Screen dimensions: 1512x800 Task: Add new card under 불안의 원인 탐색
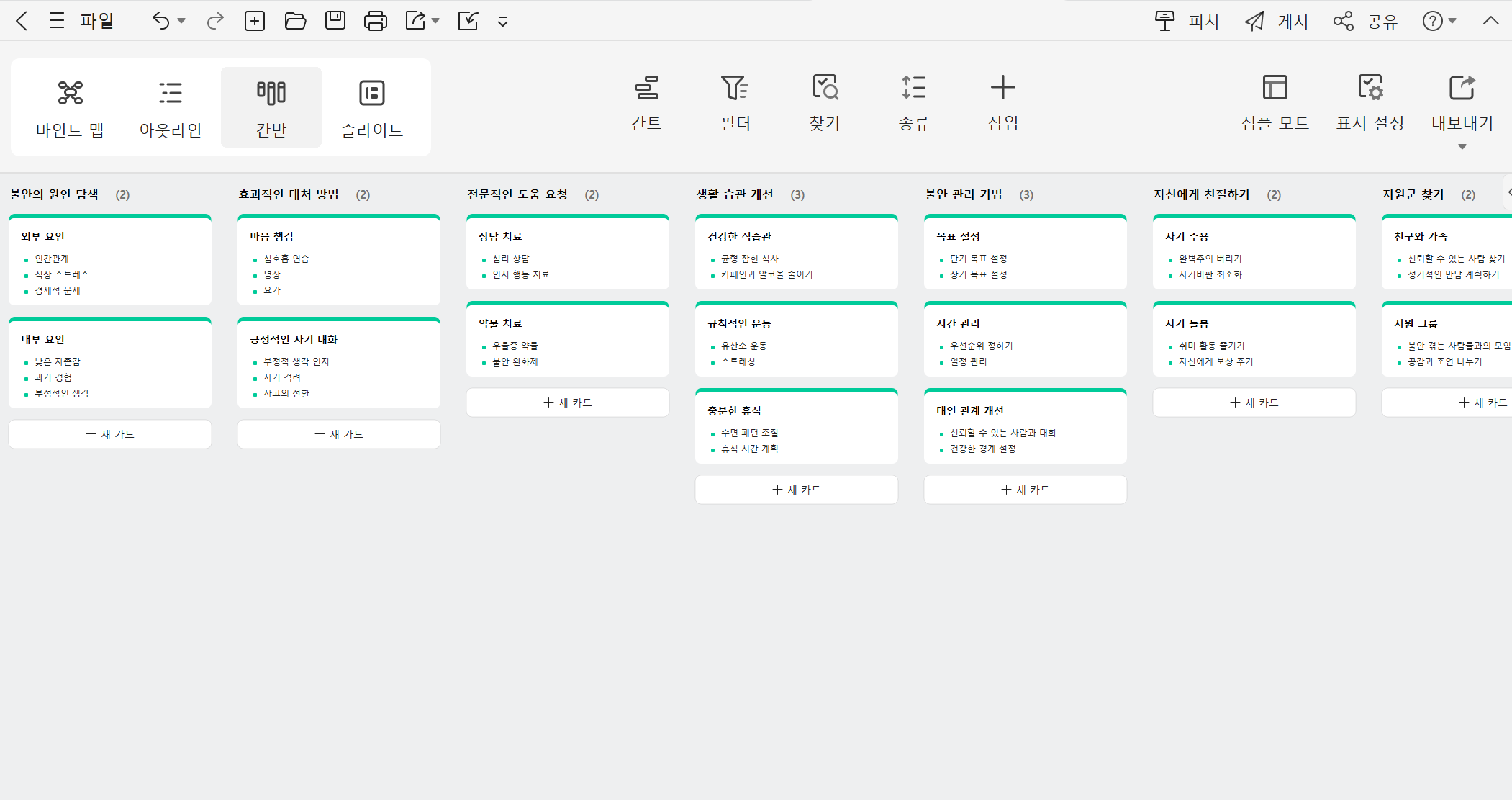click(110, 434)
